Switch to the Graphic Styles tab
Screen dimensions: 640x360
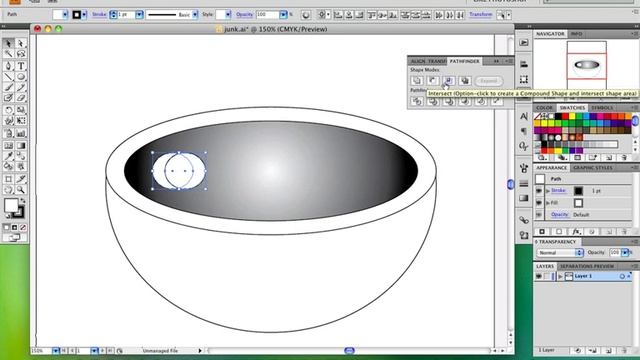(x=593, y=168)
